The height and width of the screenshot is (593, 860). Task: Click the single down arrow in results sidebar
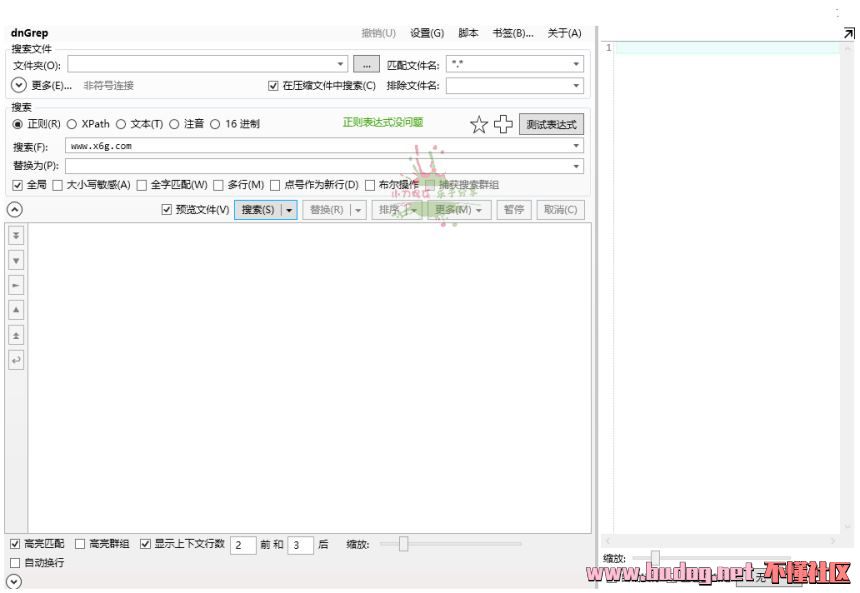[16, 260]
